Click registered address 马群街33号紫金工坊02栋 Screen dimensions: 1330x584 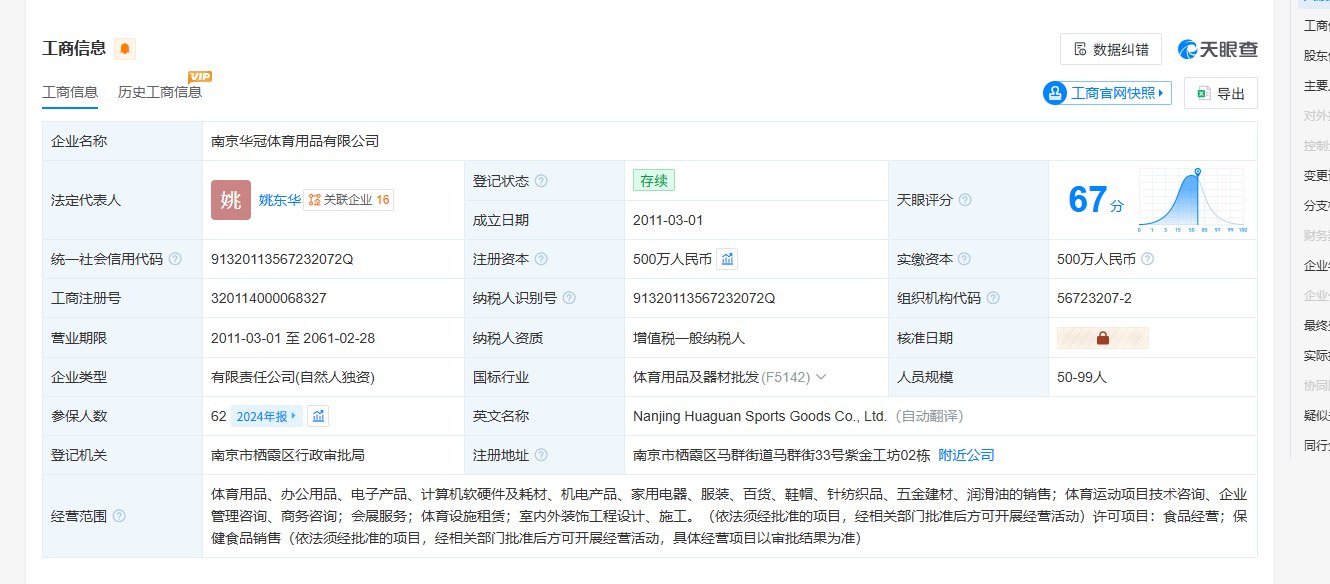pos(781,455)
